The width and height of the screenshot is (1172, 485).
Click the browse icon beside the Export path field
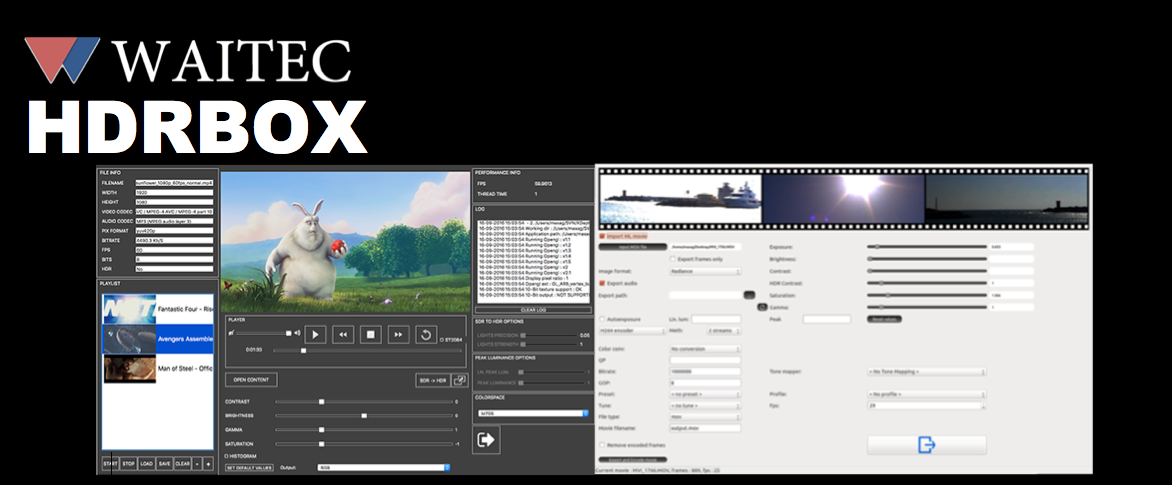749,295
